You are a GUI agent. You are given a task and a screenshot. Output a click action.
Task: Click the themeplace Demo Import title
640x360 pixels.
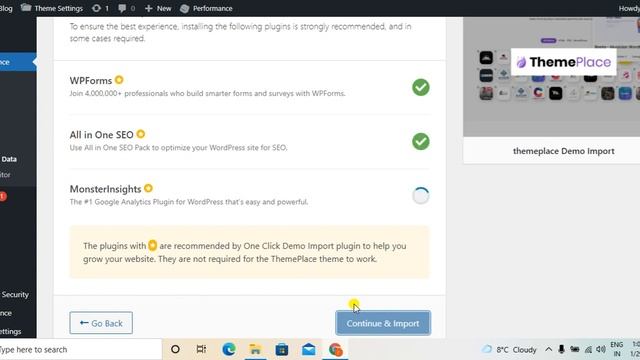click(564, 151)
